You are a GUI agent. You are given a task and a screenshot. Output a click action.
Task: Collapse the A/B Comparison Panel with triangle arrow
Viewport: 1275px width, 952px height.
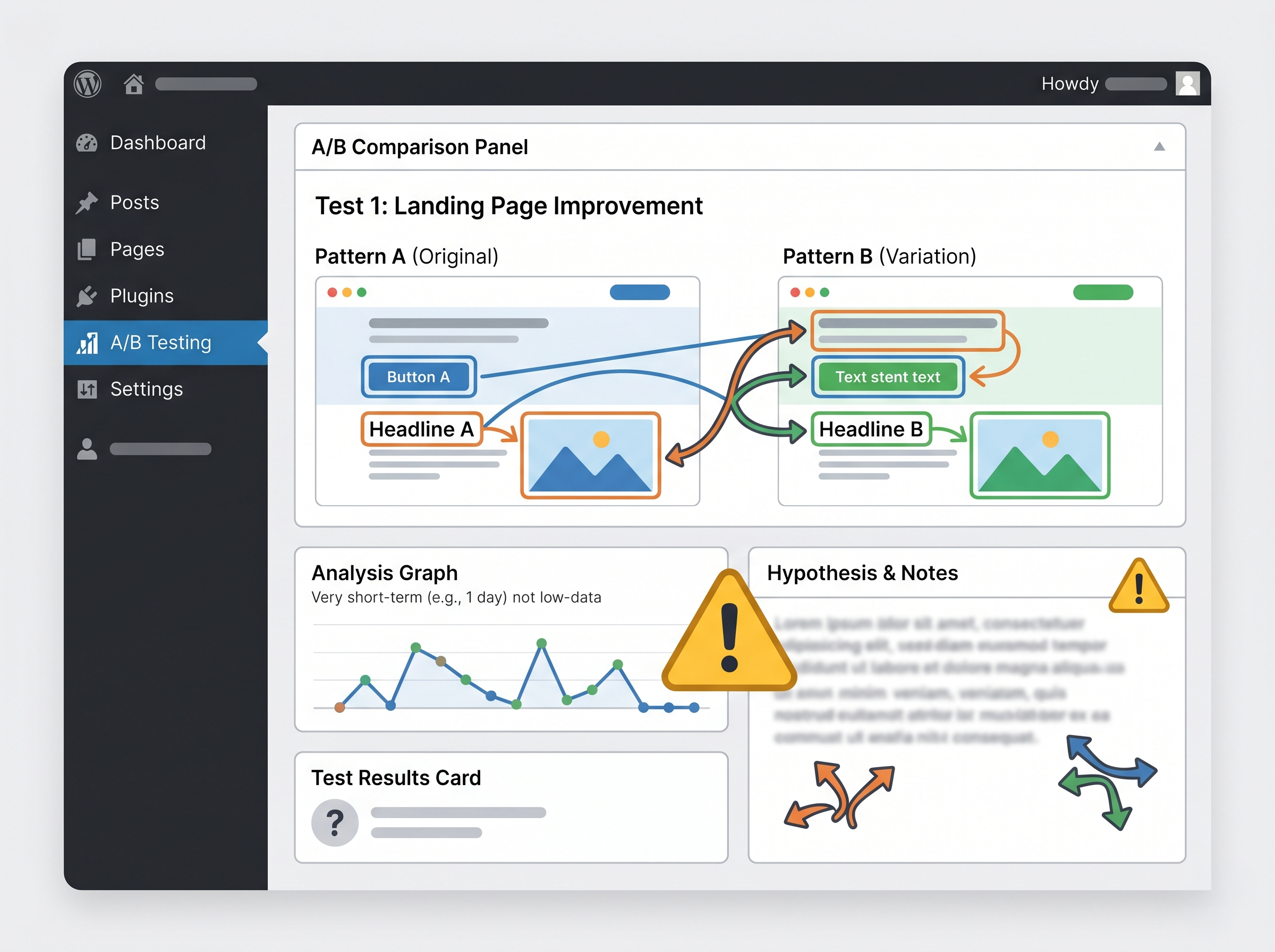[x=1159, y=147]
